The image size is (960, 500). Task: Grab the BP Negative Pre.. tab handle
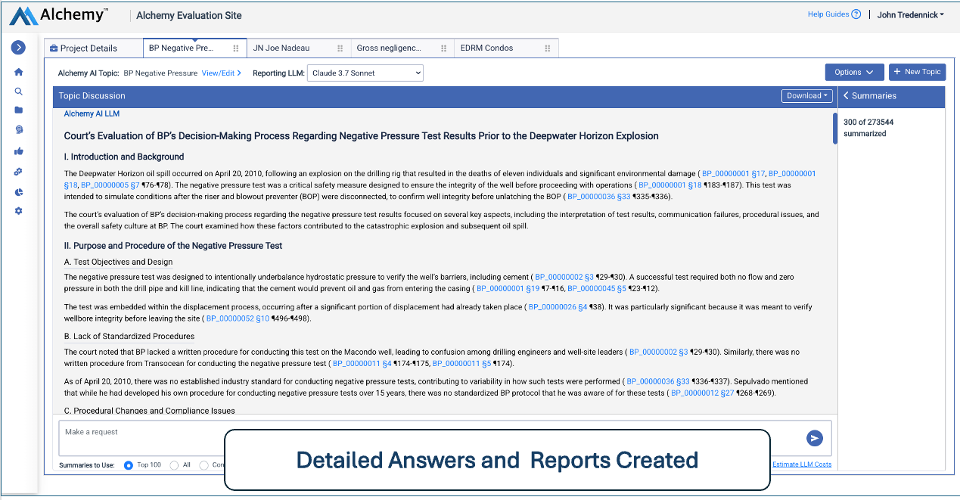click(x=236, y=48)
